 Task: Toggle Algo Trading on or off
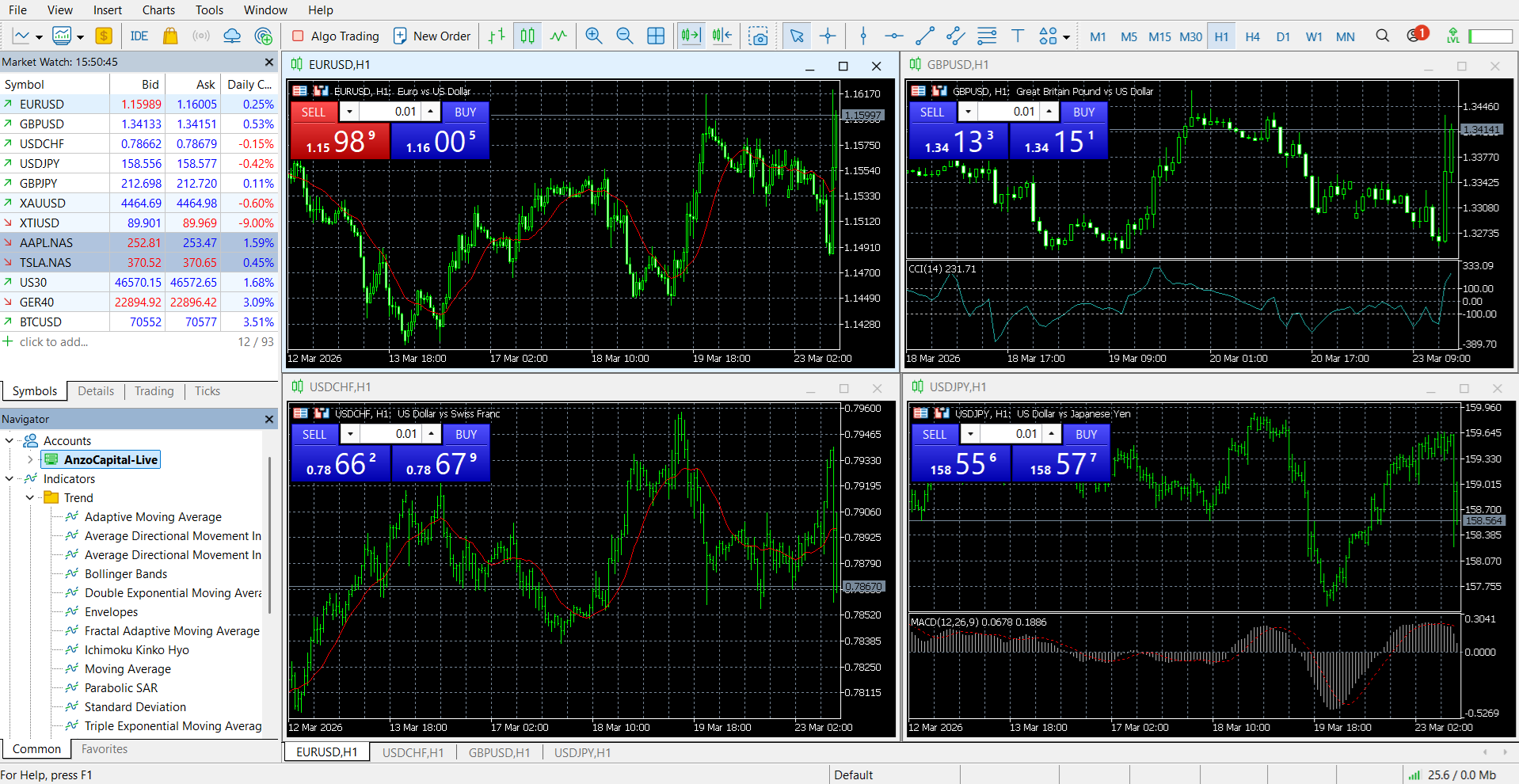coord(336,36)
